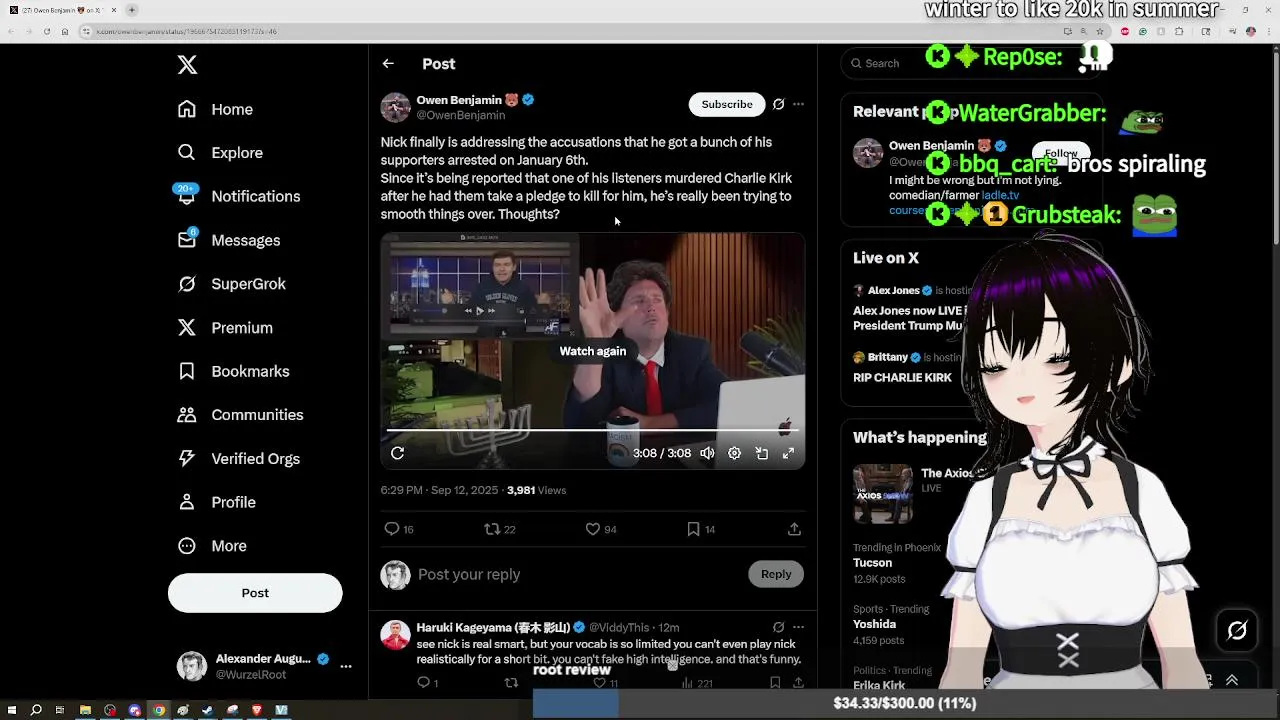Open Premium page
This screenshot has height=720, width=1280.
225,328
